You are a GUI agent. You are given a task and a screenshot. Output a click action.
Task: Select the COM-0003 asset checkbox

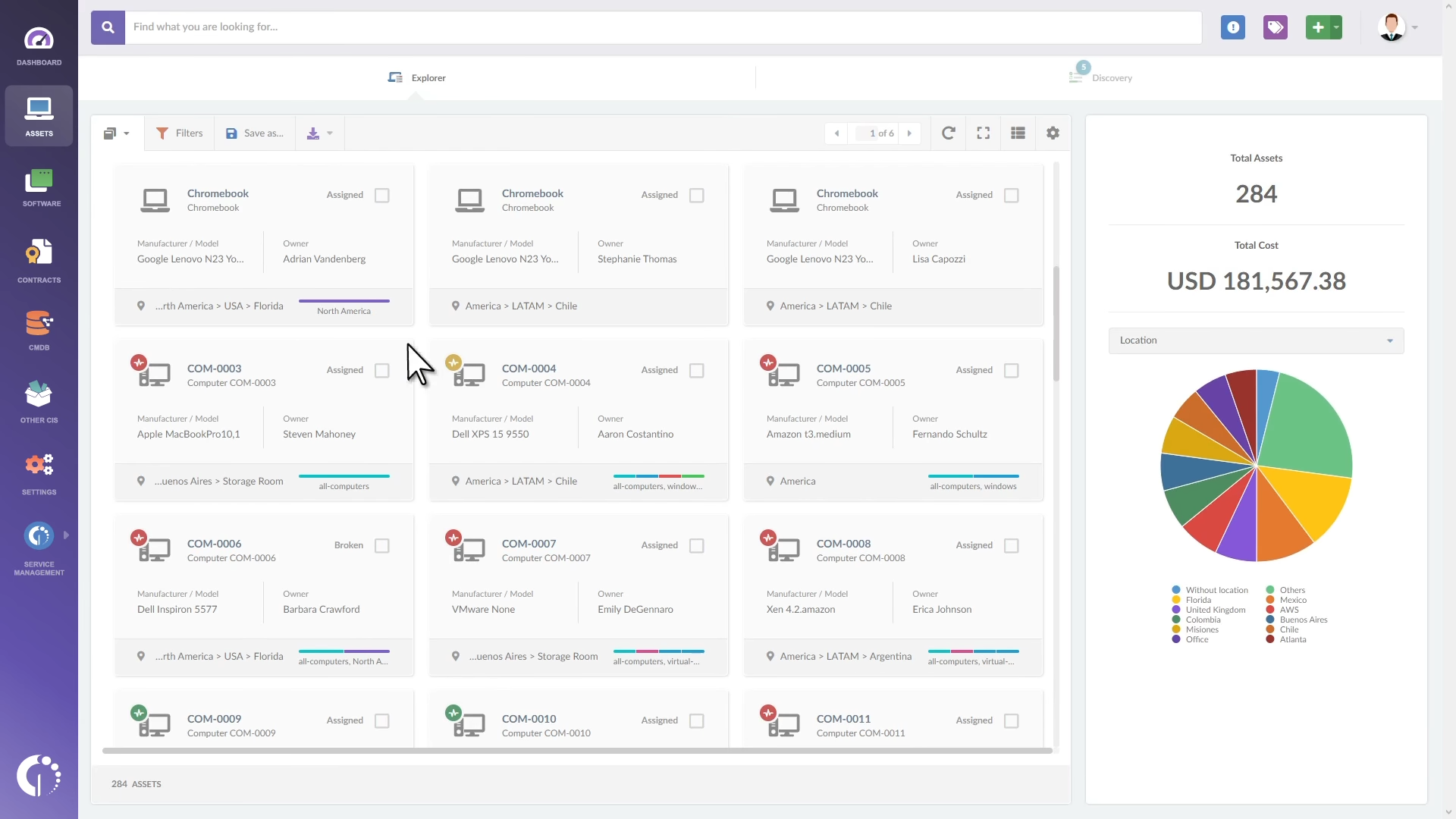tap(382, 371)
